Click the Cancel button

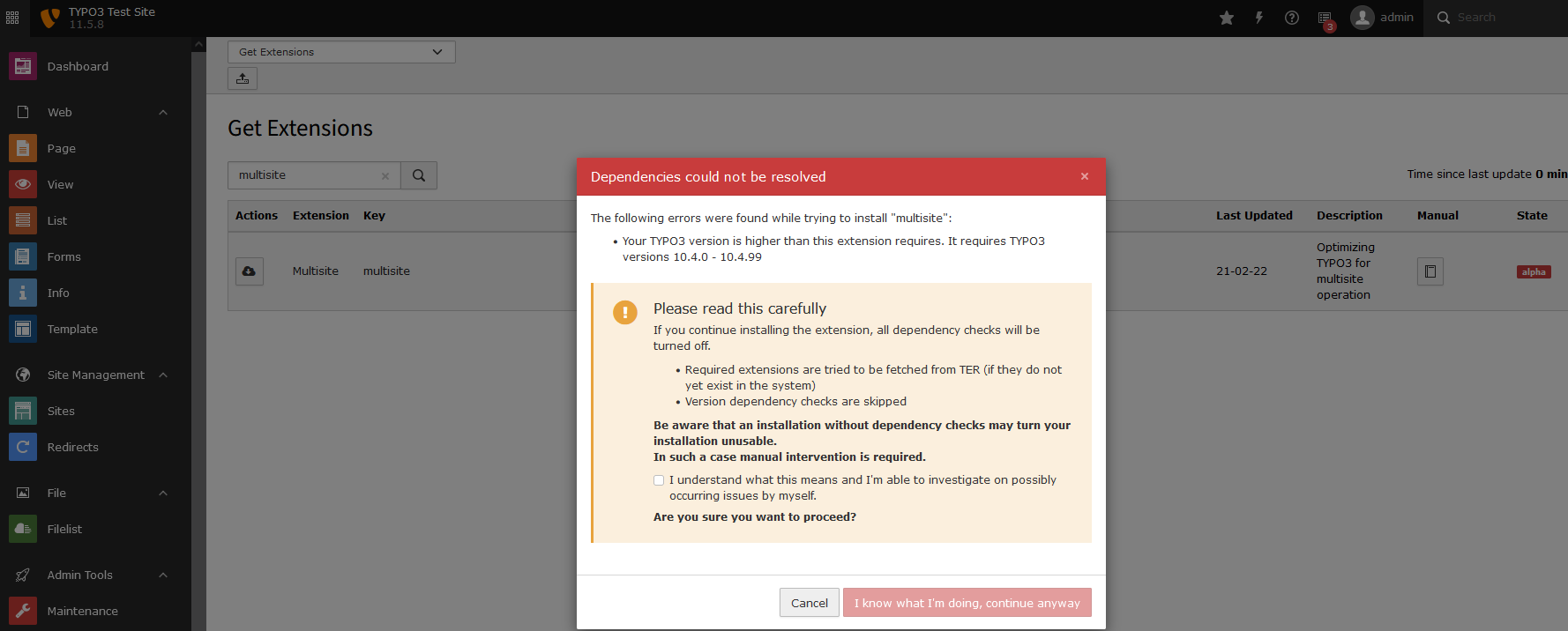point(810,603)
